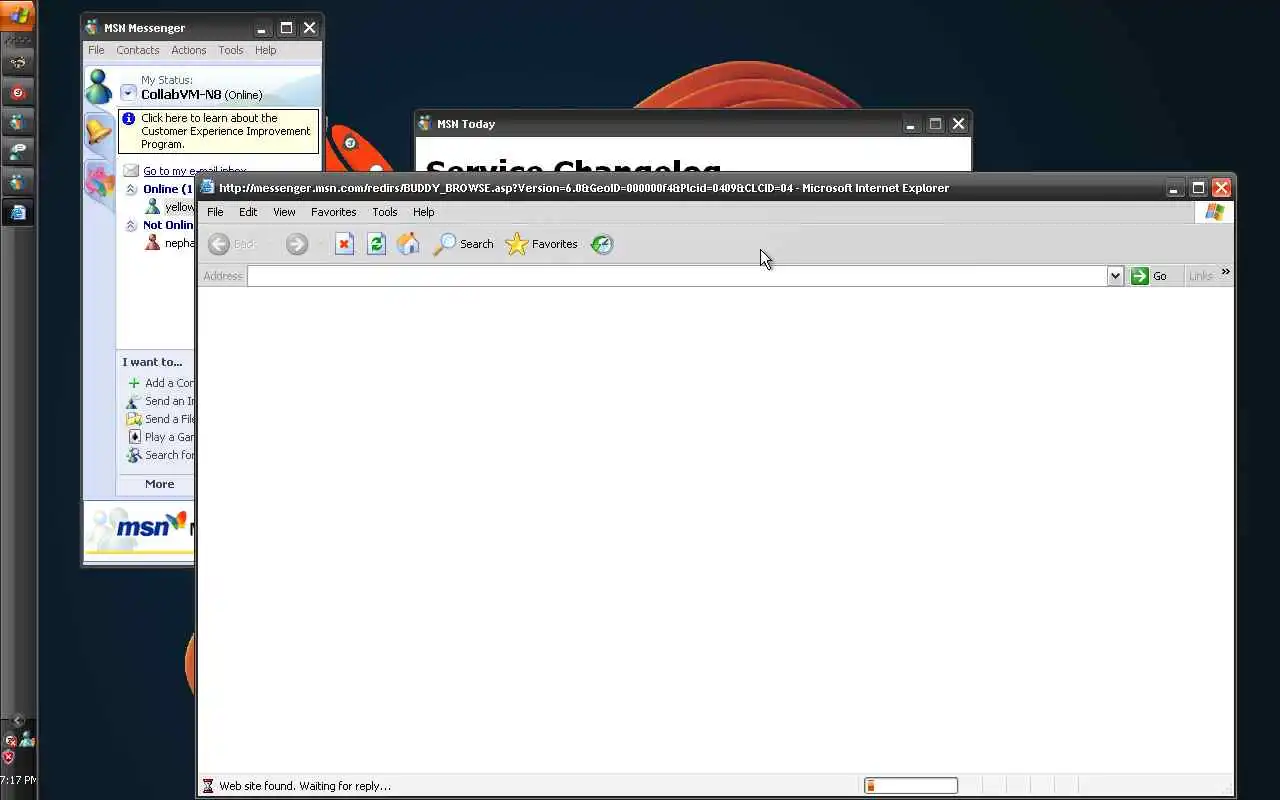The image size is (1280, 800).
Task: Expand the Address bar dropdown arrow
Action: 1115,276
